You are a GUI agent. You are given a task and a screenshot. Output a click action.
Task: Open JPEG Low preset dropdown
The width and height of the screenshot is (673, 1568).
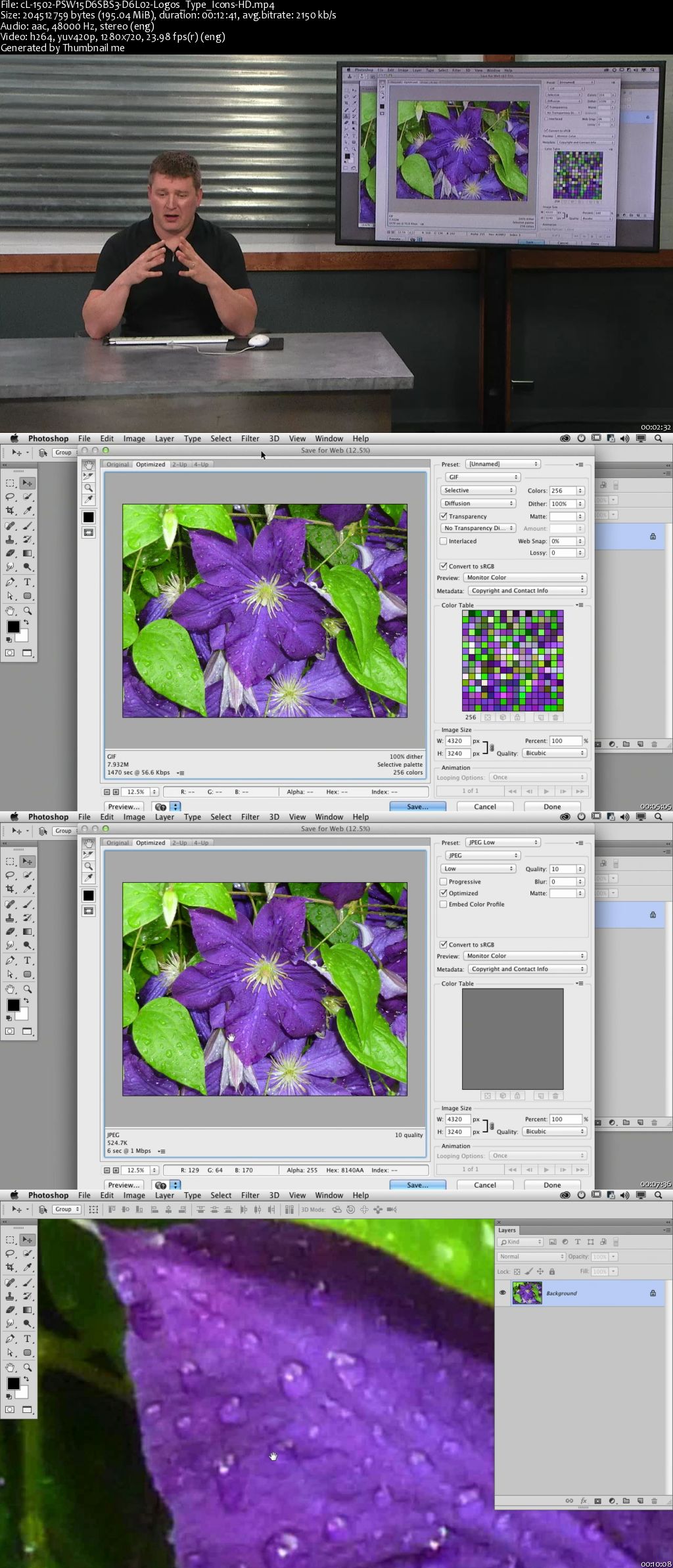[503, 842]
